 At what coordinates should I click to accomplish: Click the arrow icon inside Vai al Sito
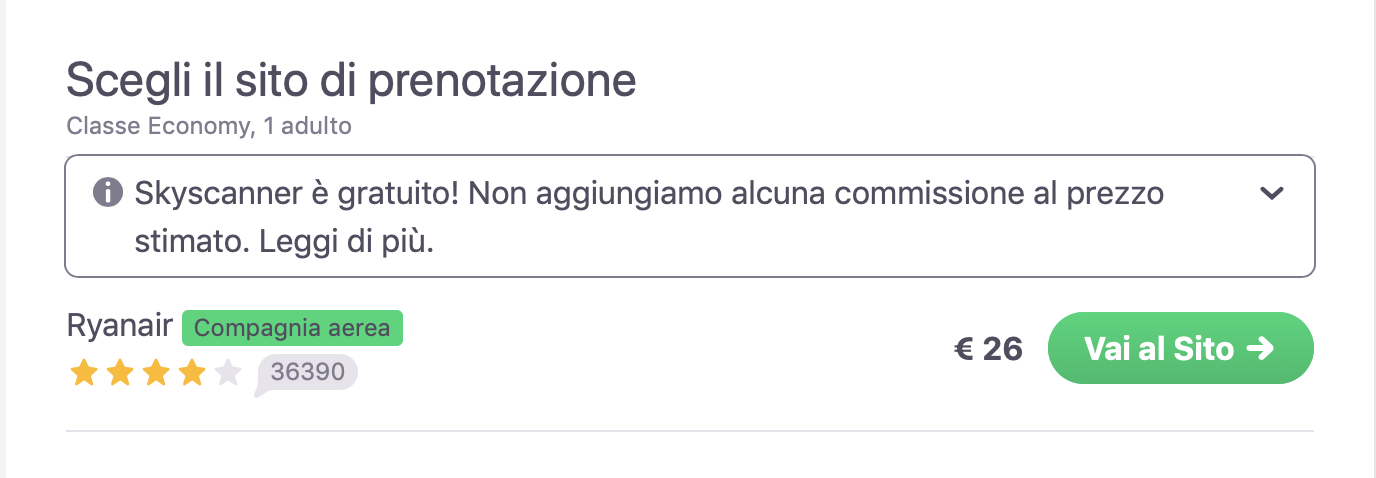tap(1261, 348)
